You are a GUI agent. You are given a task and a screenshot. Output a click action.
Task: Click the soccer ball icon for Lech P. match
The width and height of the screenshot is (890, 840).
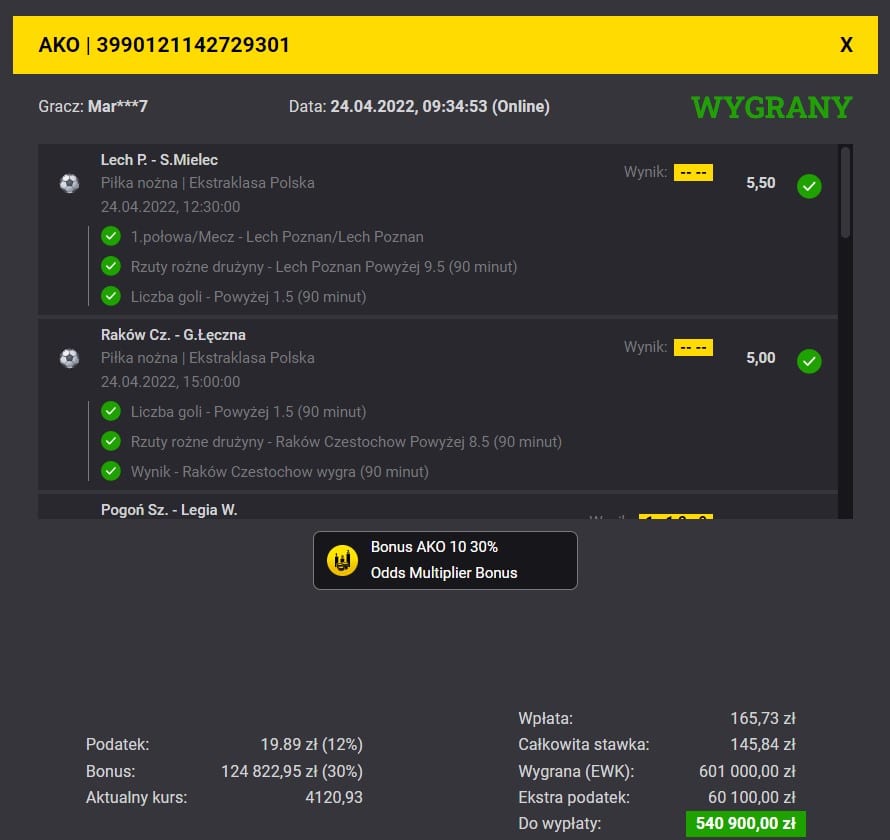pyautogui.click(x=69, y=184)
